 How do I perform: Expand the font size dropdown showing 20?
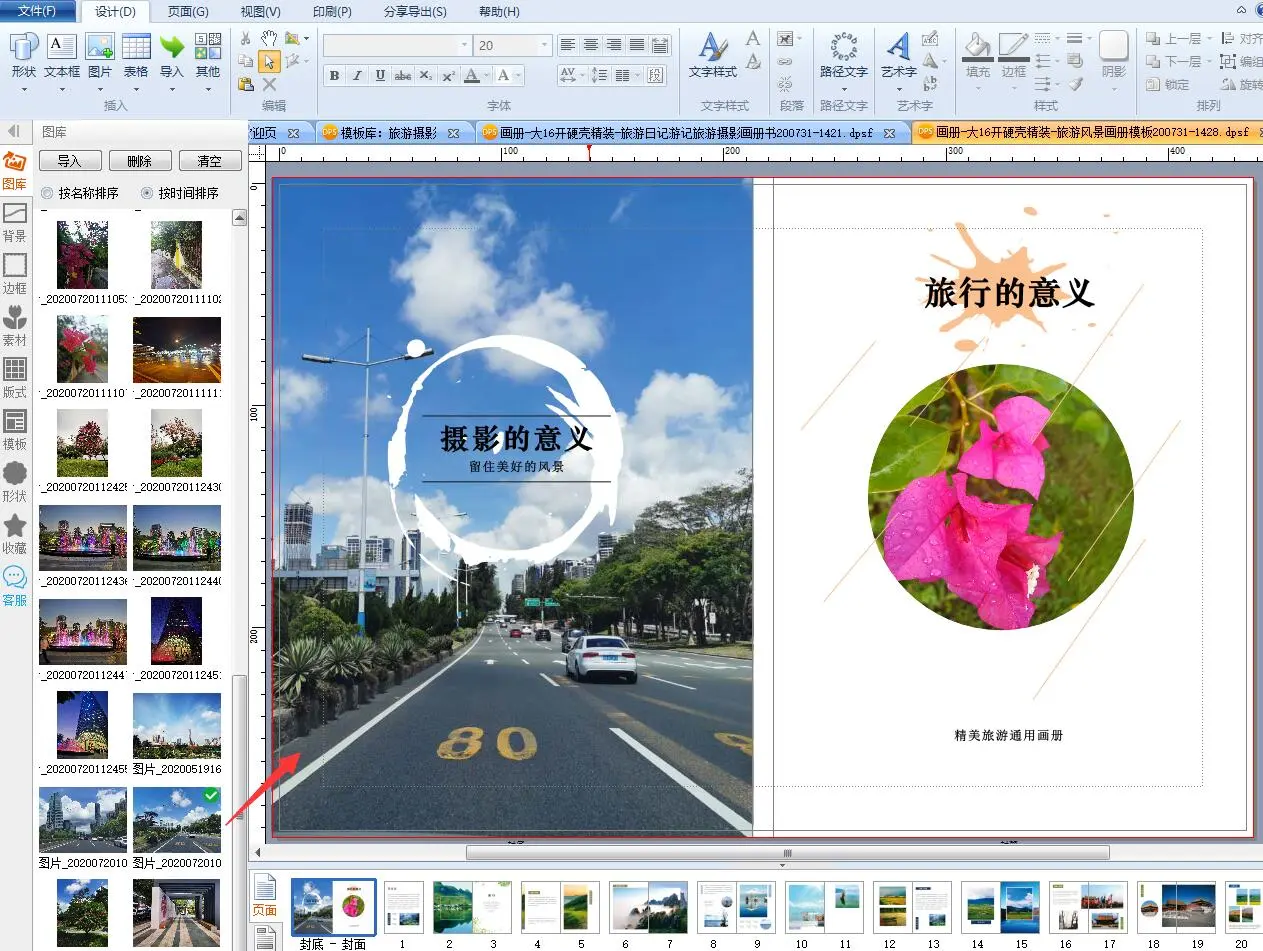[545, 45]
